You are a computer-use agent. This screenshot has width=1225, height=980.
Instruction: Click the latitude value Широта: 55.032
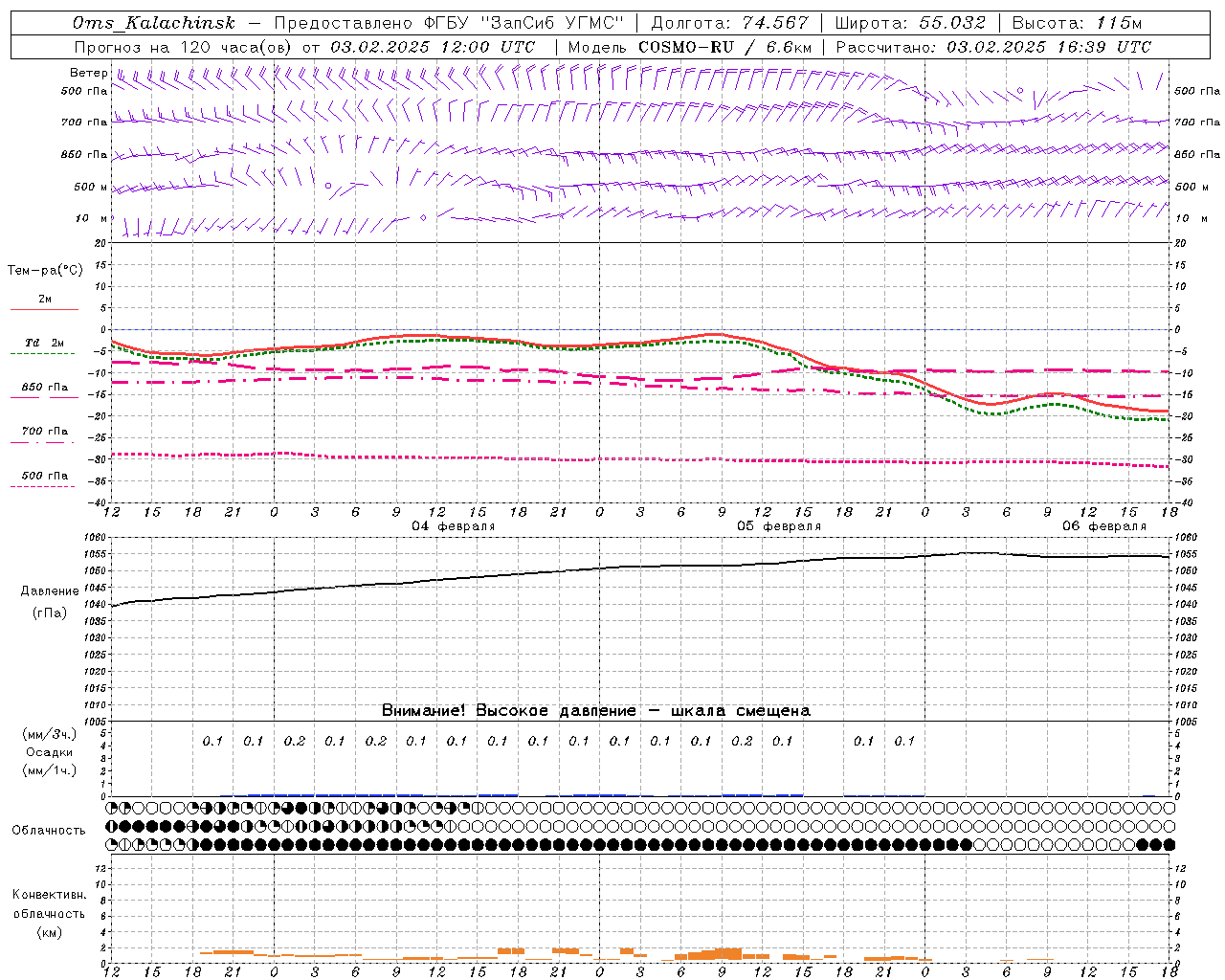click(910, 23)
